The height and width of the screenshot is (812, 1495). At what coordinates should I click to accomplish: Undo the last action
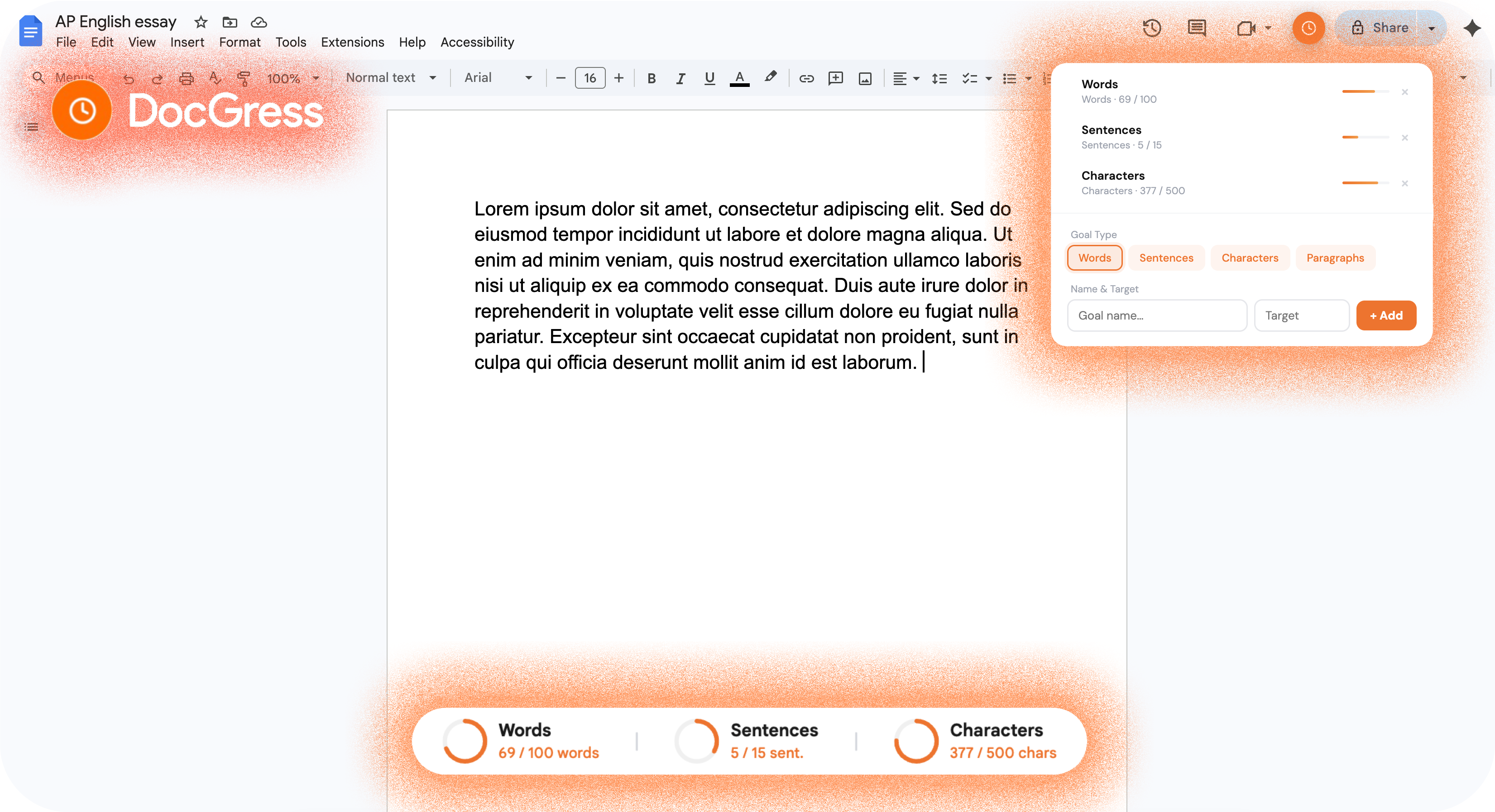[129, 78]
